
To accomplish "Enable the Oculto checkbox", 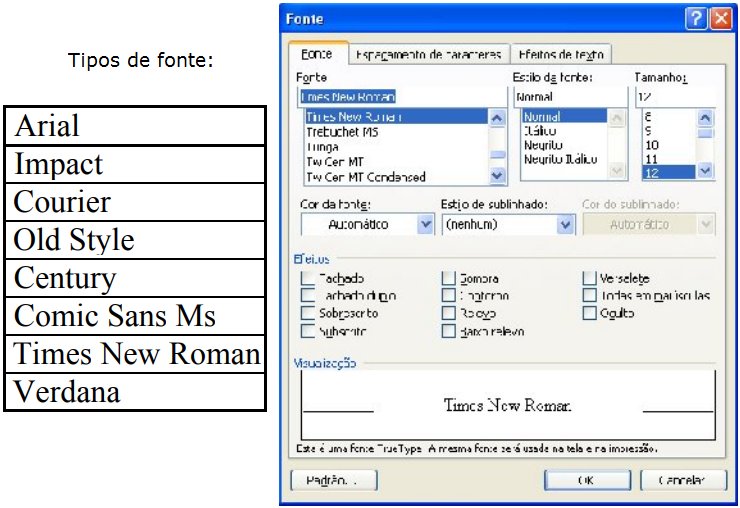I will click(x=590, y=313).
